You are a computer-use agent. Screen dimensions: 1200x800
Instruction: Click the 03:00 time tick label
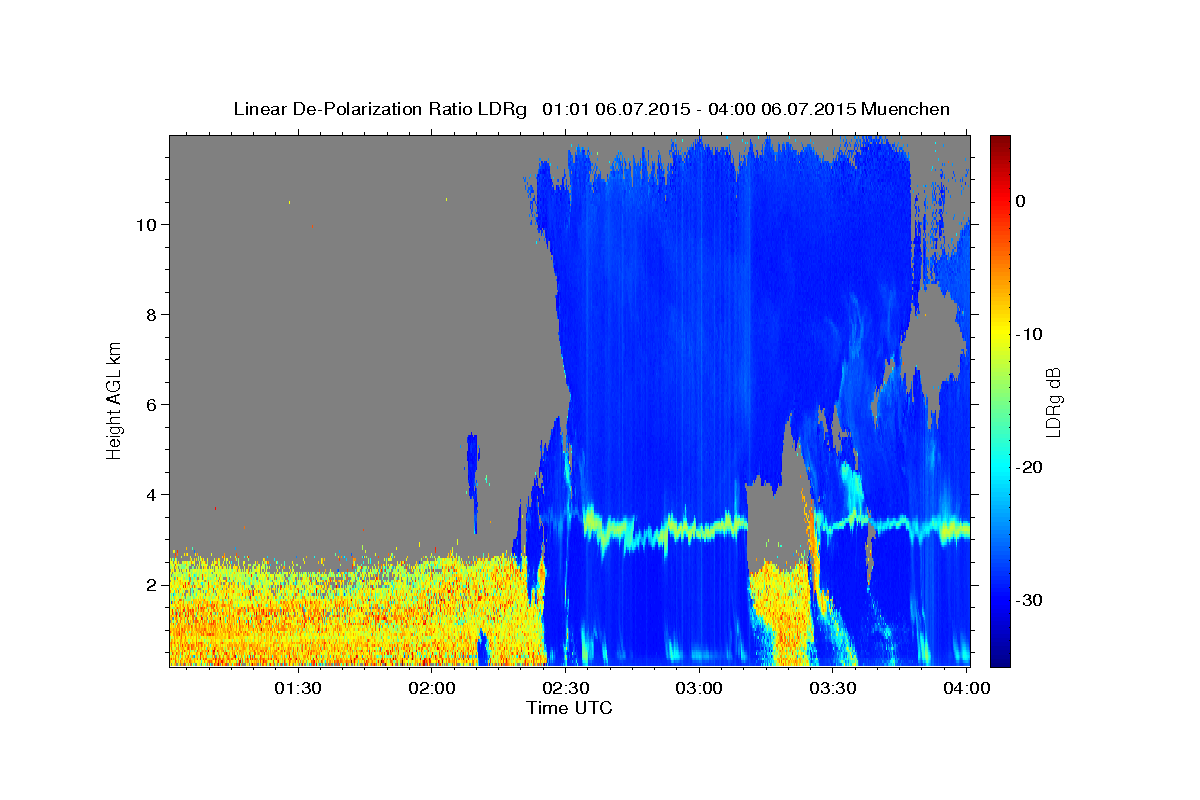tap(699, 688)
